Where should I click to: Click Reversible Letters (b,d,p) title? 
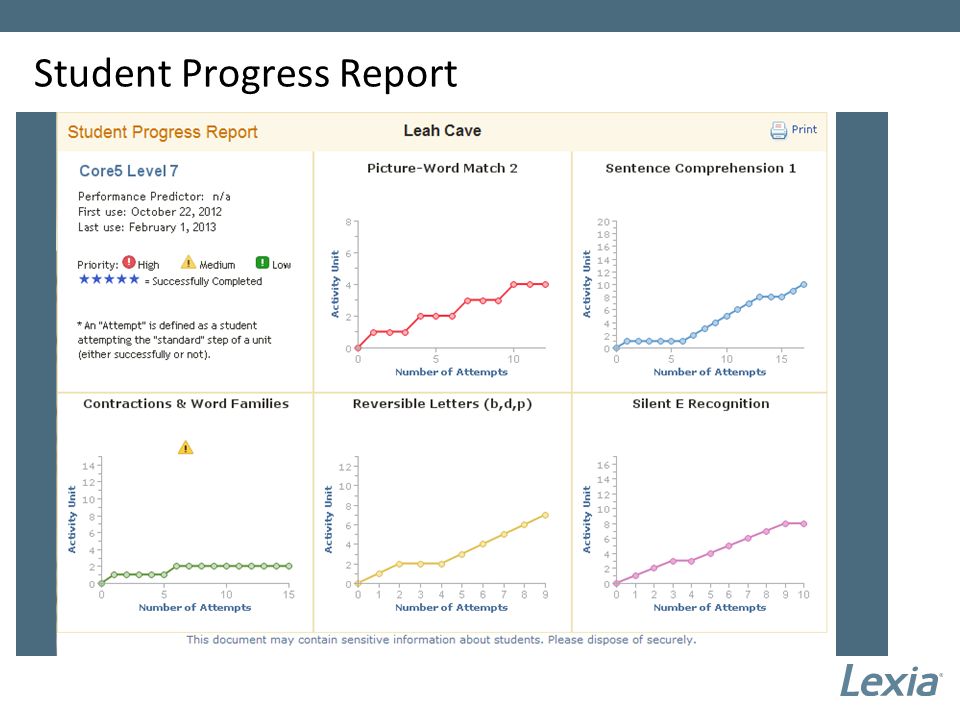pos(442,403)
